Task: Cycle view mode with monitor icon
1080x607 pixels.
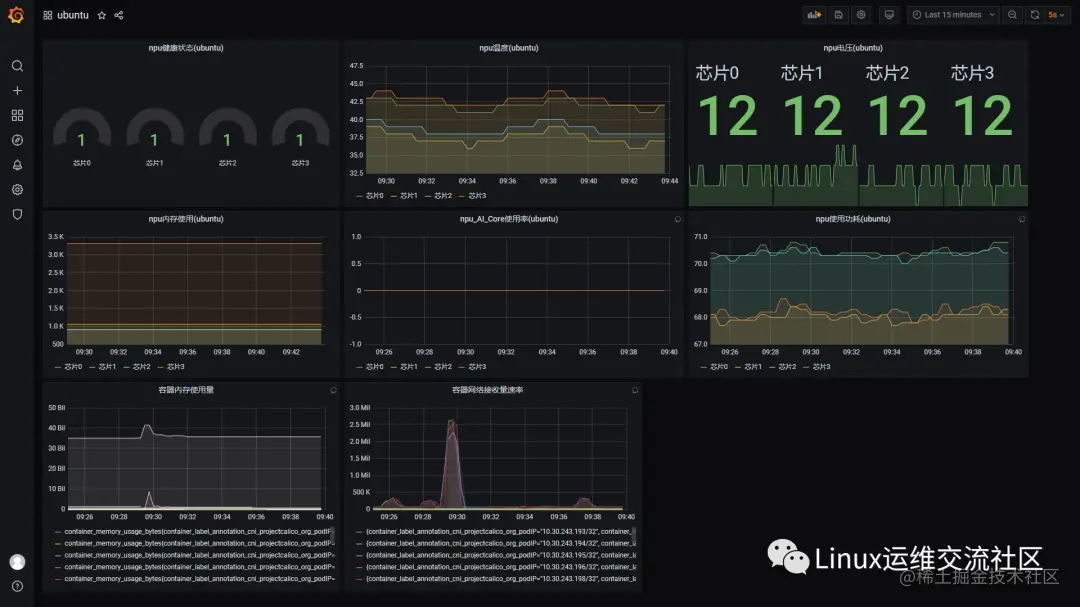Action: point(889,14)
